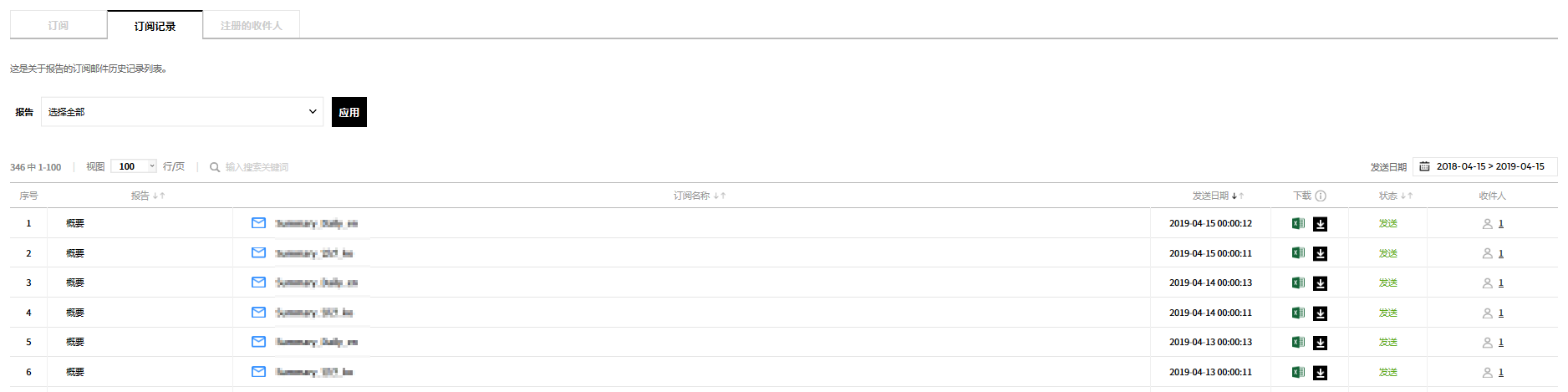Click the 应用 button

(349, 112)
